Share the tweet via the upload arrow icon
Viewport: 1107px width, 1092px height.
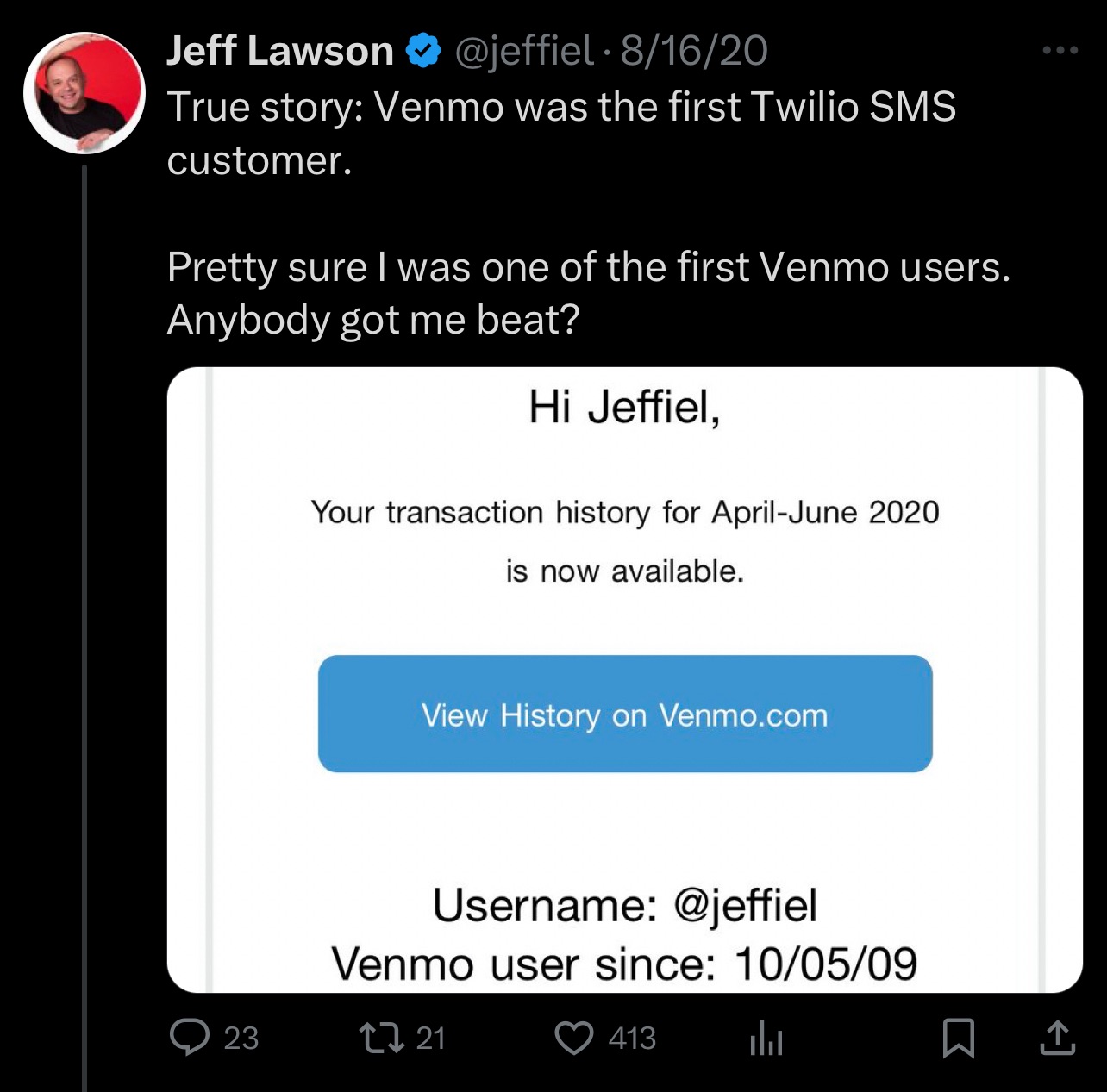point(1057,1038)
